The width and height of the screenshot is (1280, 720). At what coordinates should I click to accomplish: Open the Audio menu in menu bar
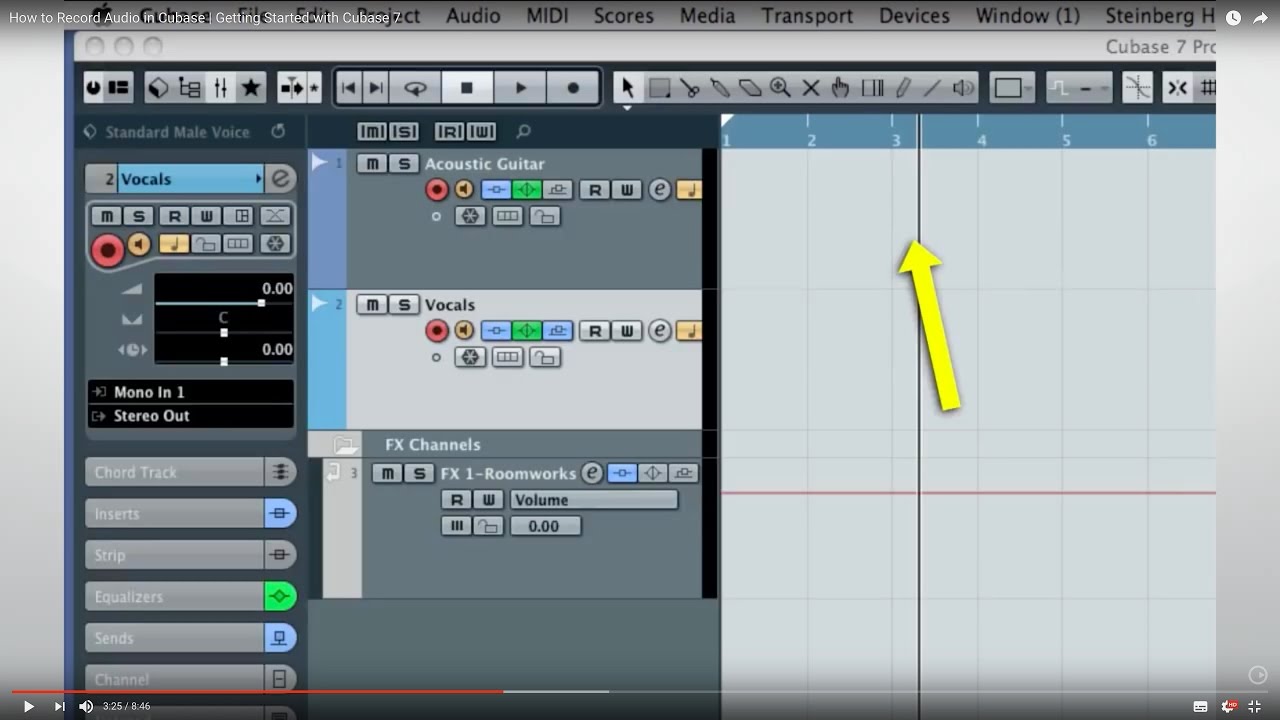[x=473, y=16]
